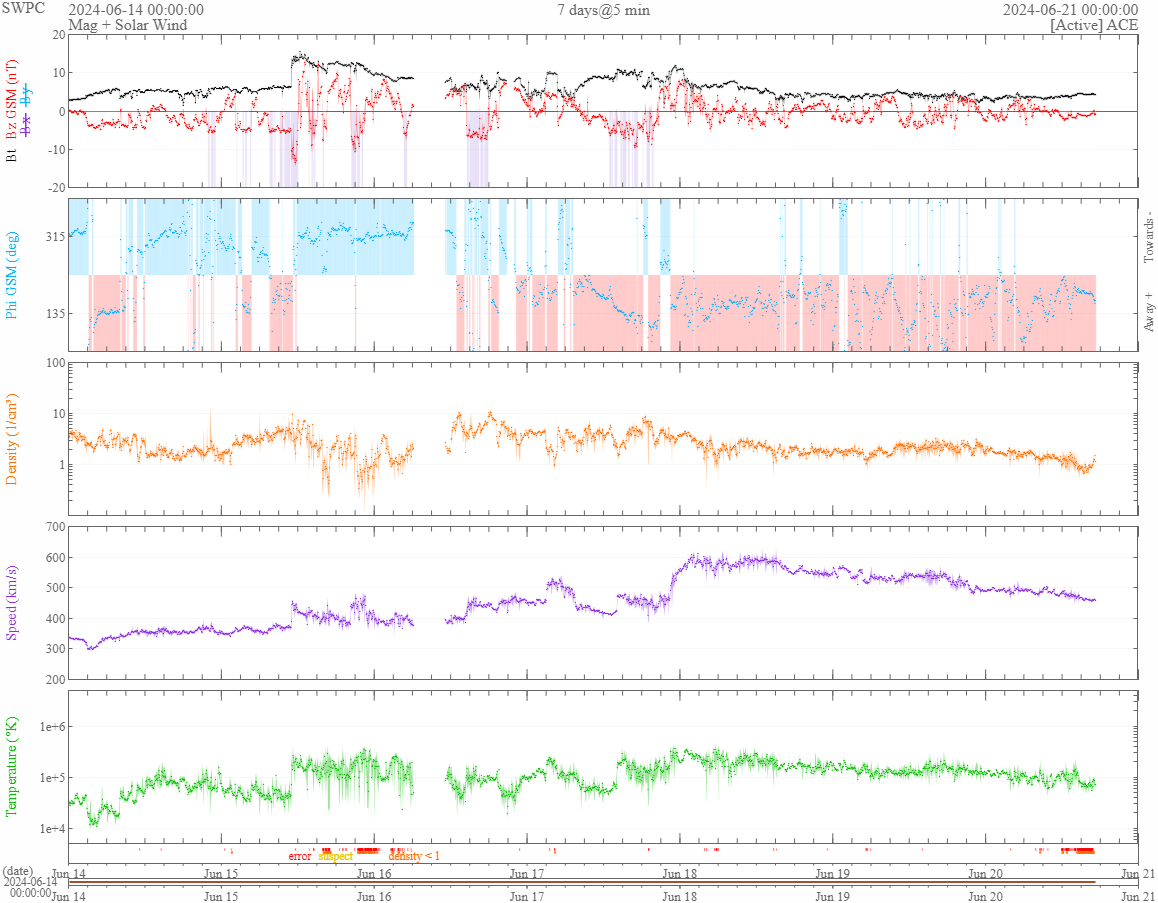Click end timestamp 2024-06-21 00:00:00 in header
1158x903 pixels.
pyautogui.click(x=1070, y=10)
